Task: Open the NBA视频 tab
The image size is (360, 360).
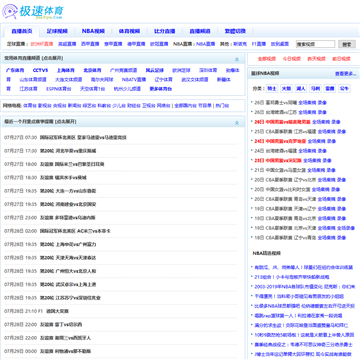Action: (93, 31)
